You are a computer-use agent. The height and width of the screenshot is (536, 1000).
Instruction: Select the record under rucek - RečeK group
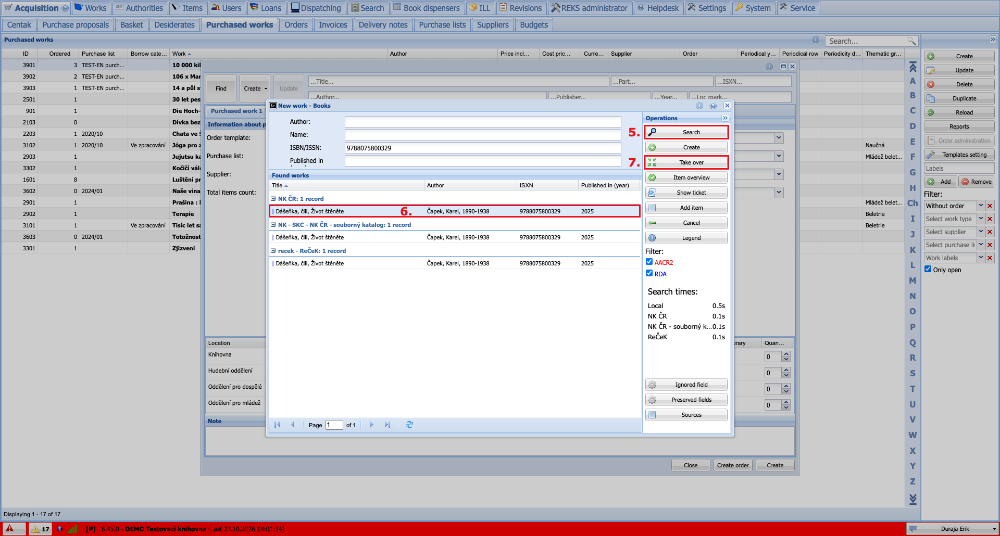454,263
